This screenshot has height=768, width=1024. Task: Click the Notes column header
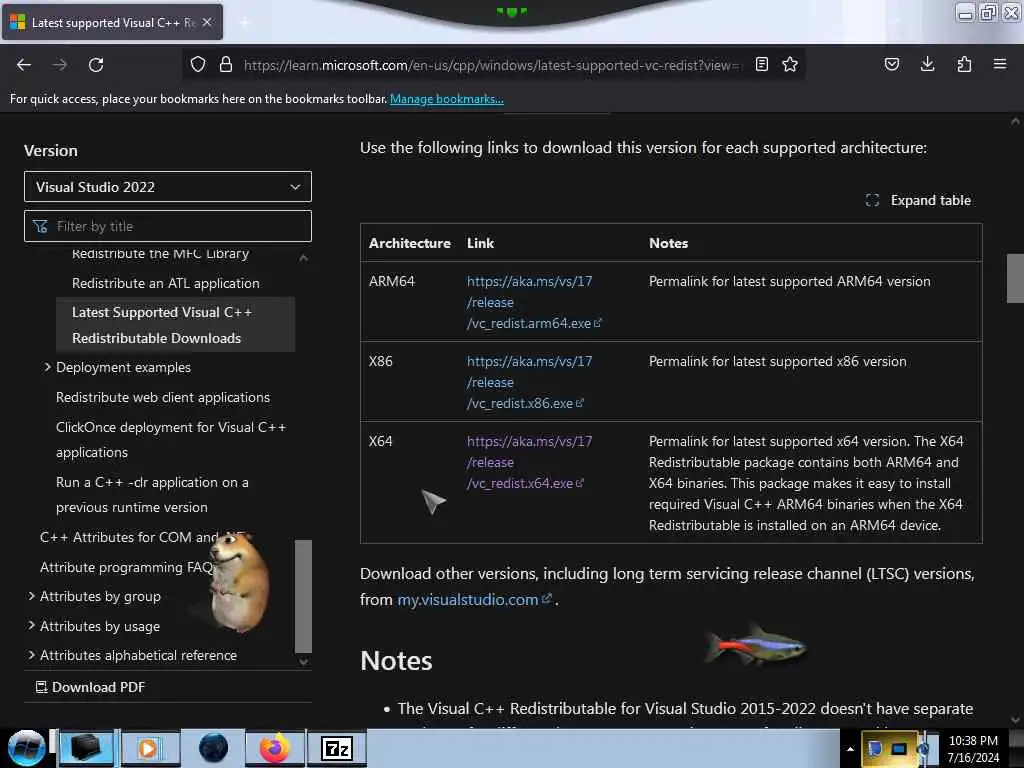pos(668,243)
